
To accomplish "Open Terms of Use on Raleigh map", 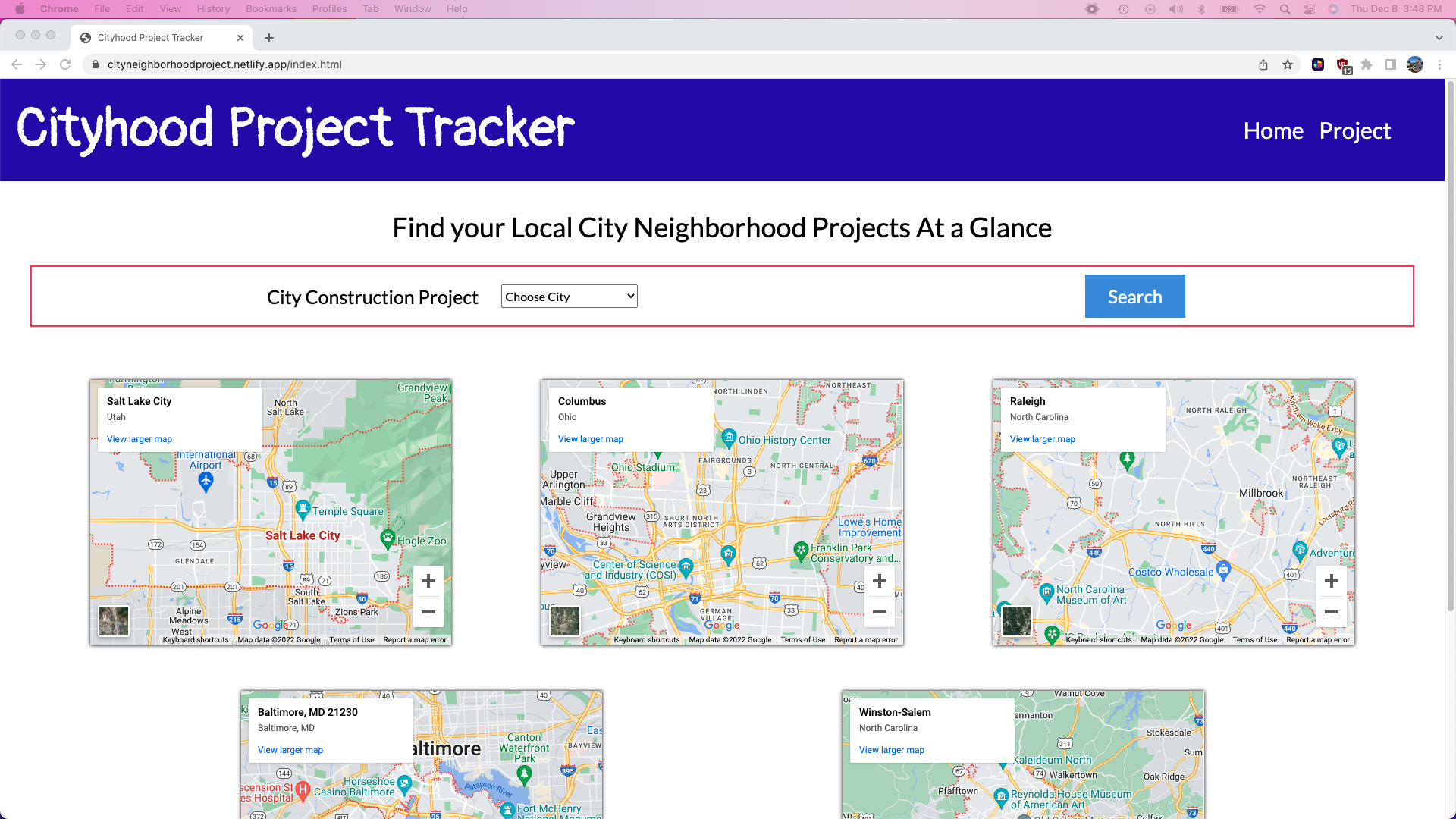I will [x=1255, y=640].
